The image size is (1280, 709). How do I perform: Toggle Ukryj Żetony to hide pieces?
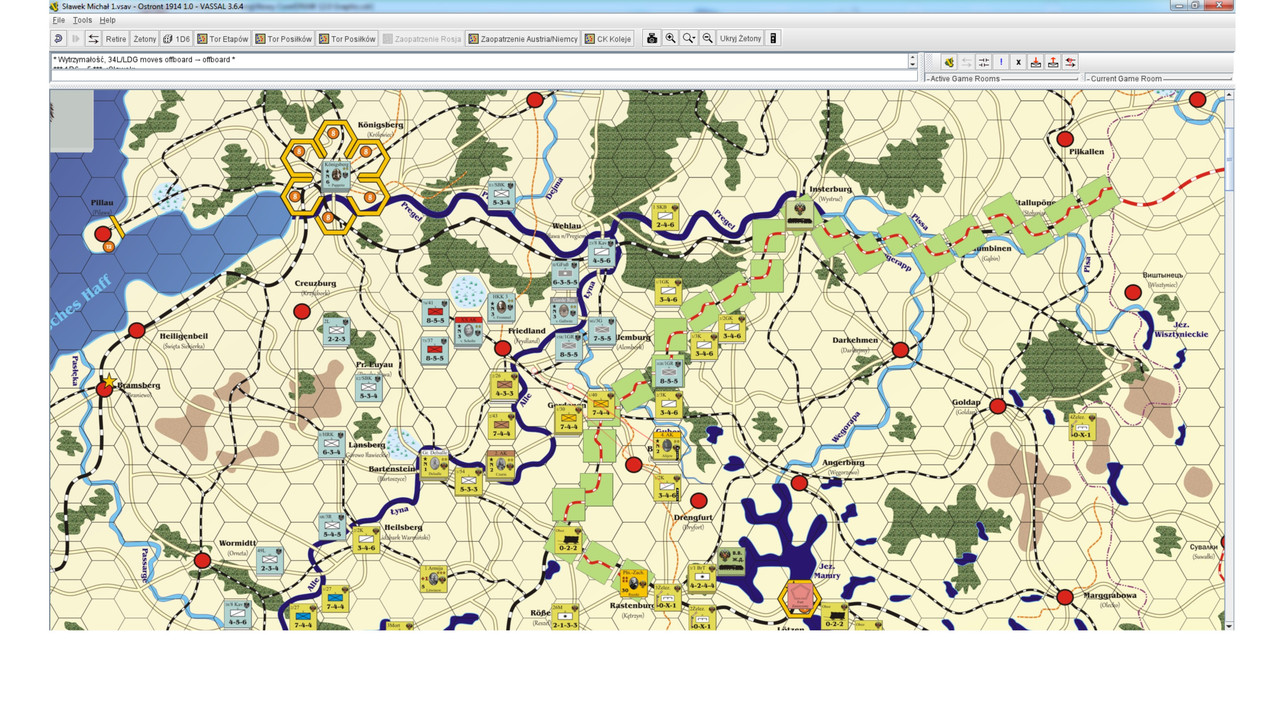(x=740, y=39)
